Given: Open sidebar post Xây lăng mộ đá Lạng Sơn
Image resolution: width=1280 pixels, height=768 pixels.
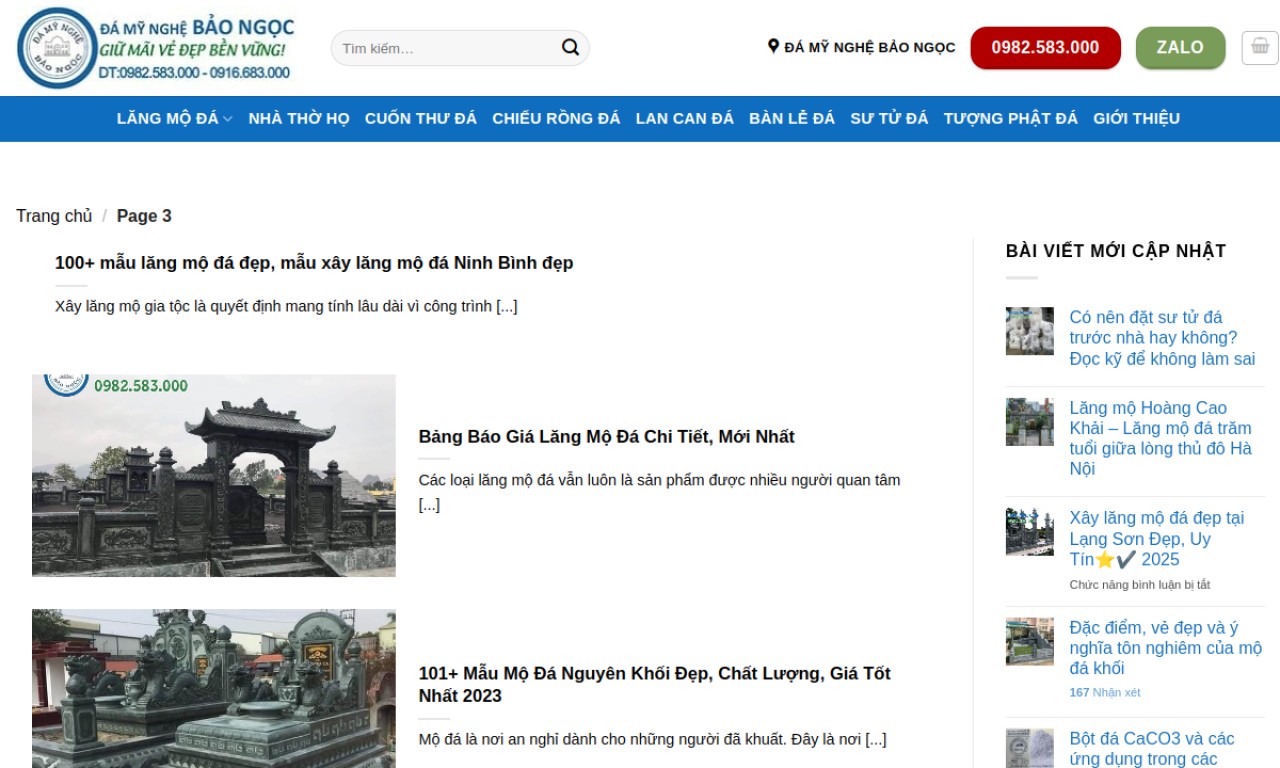Looking at the screenshot, I should click(1157, 539).
